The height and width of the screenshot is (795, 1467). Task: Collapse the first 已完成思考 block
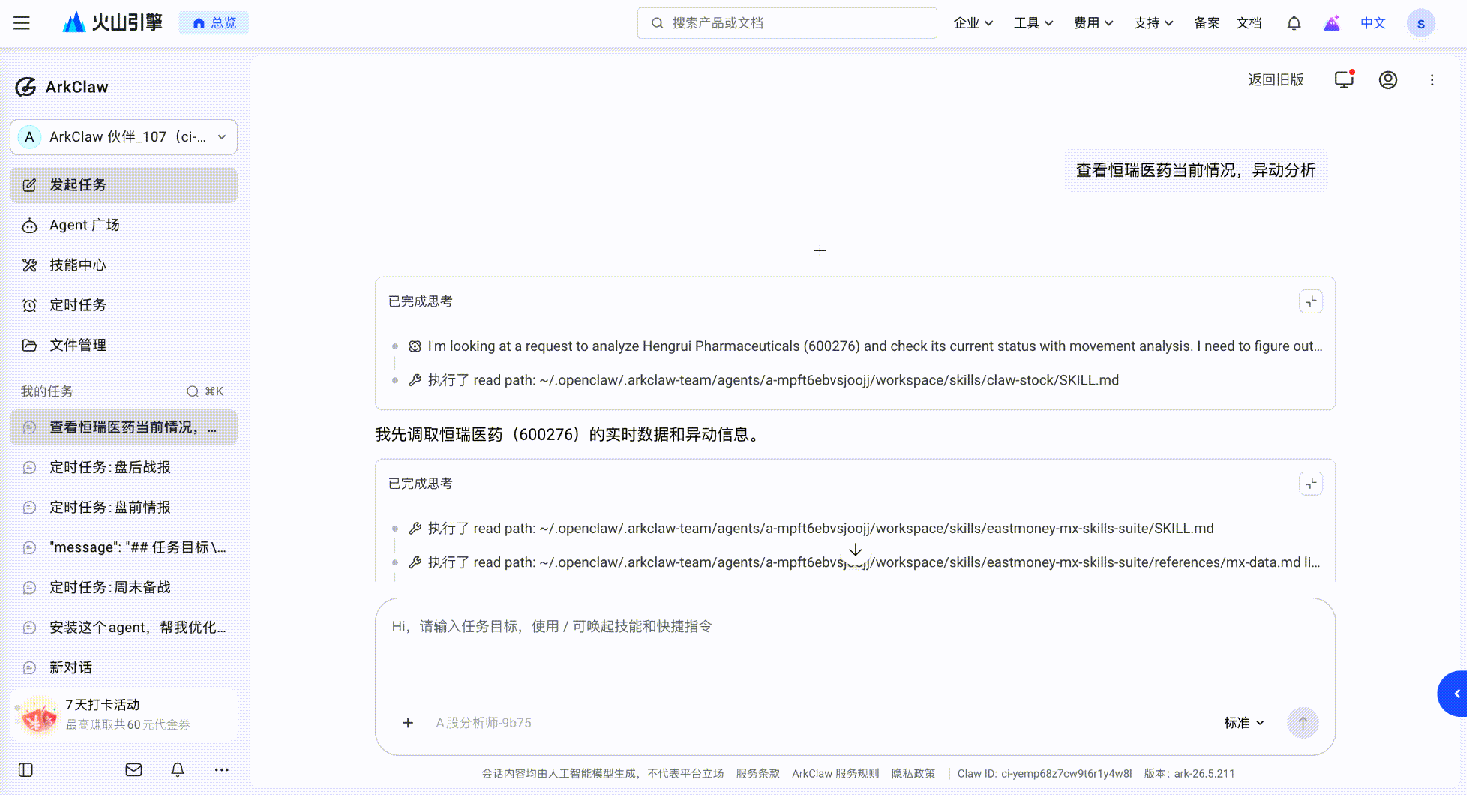[x=1311, y=301]
